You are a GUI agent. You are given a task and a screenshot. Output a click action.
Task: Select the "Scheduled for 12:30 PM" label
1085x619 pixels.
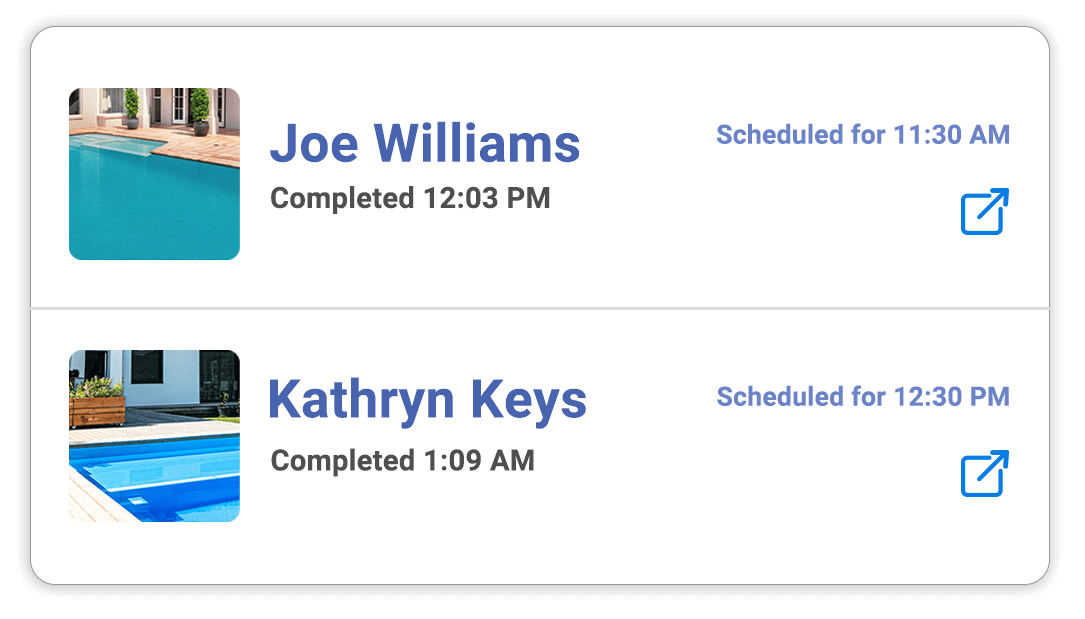[x=863, y=397]
